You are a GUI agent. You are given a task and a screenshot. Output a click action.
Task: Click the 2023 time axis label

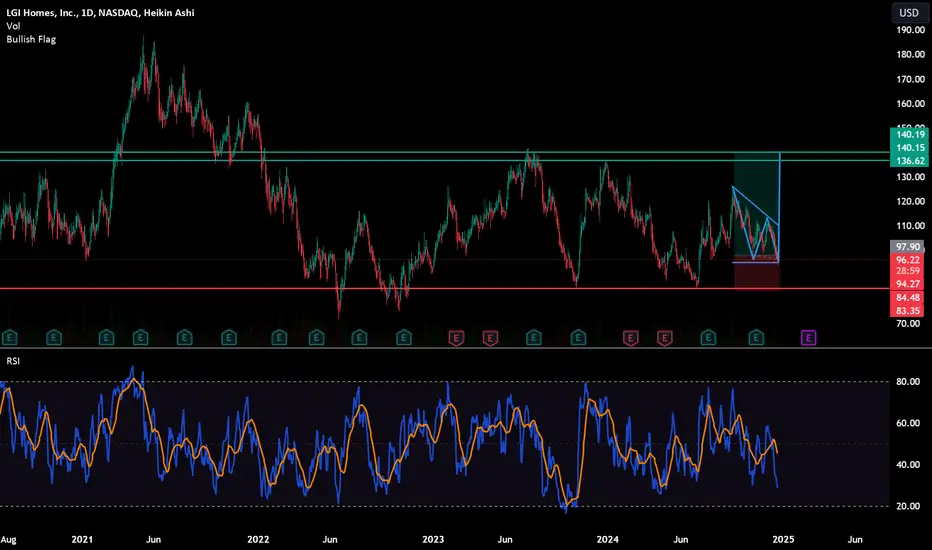[x=433, y=540]
